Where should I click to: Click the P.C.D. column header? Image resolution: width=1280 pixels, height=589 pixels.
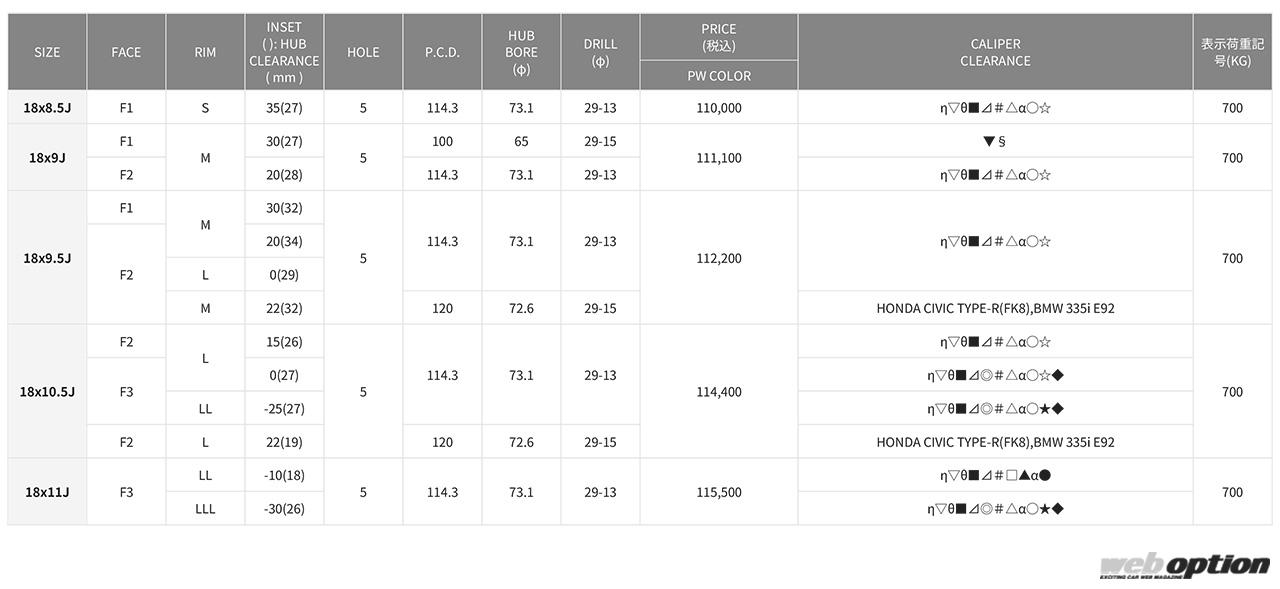click(x=442, y=52)
